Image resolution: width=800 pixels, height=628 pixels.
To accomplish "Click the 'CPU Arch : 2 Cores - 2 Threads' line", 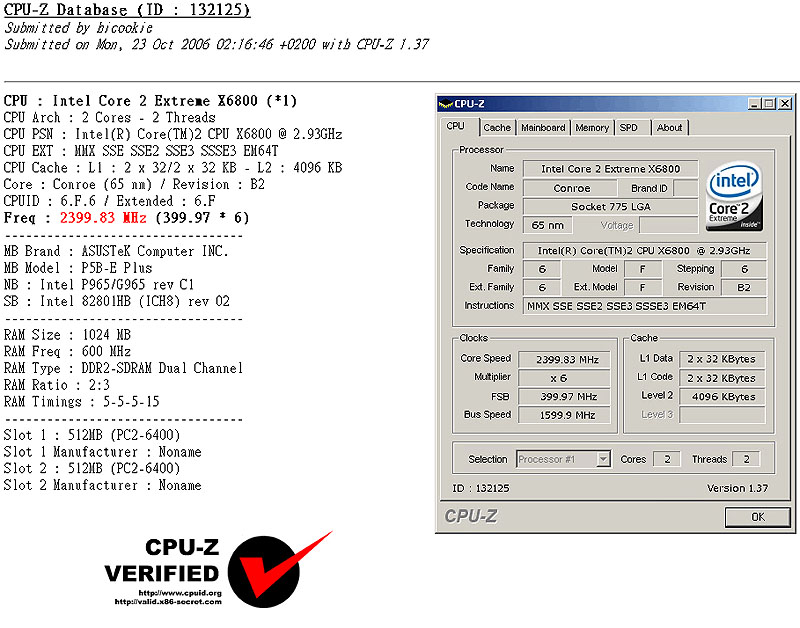I will click(110, 117).
